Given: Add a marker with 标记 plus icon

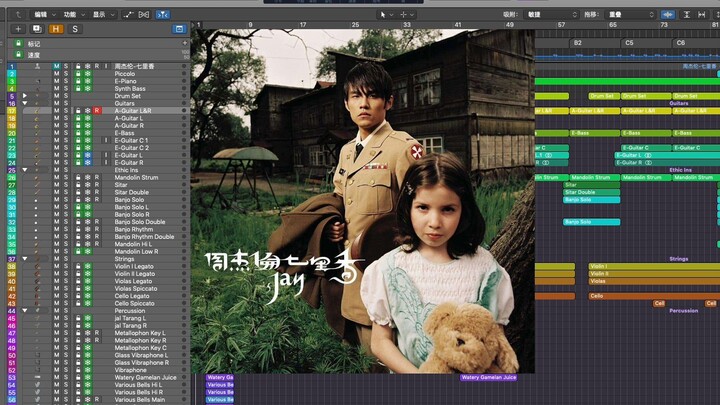Looking at the screenshot, I should point(185,43).
